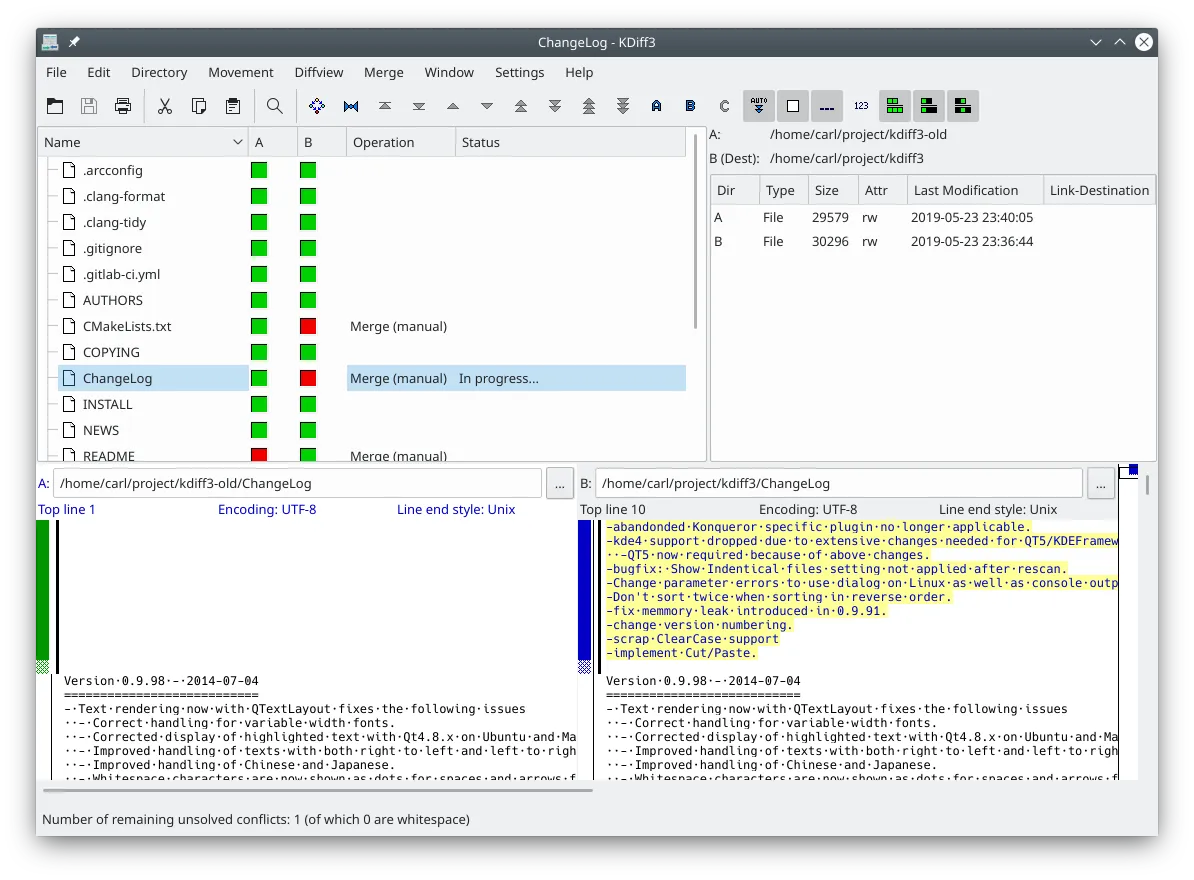This screenshot has height=880, width=1194.
Task: Jump to next unsolved conflict icon
Action: coord(623,105)
